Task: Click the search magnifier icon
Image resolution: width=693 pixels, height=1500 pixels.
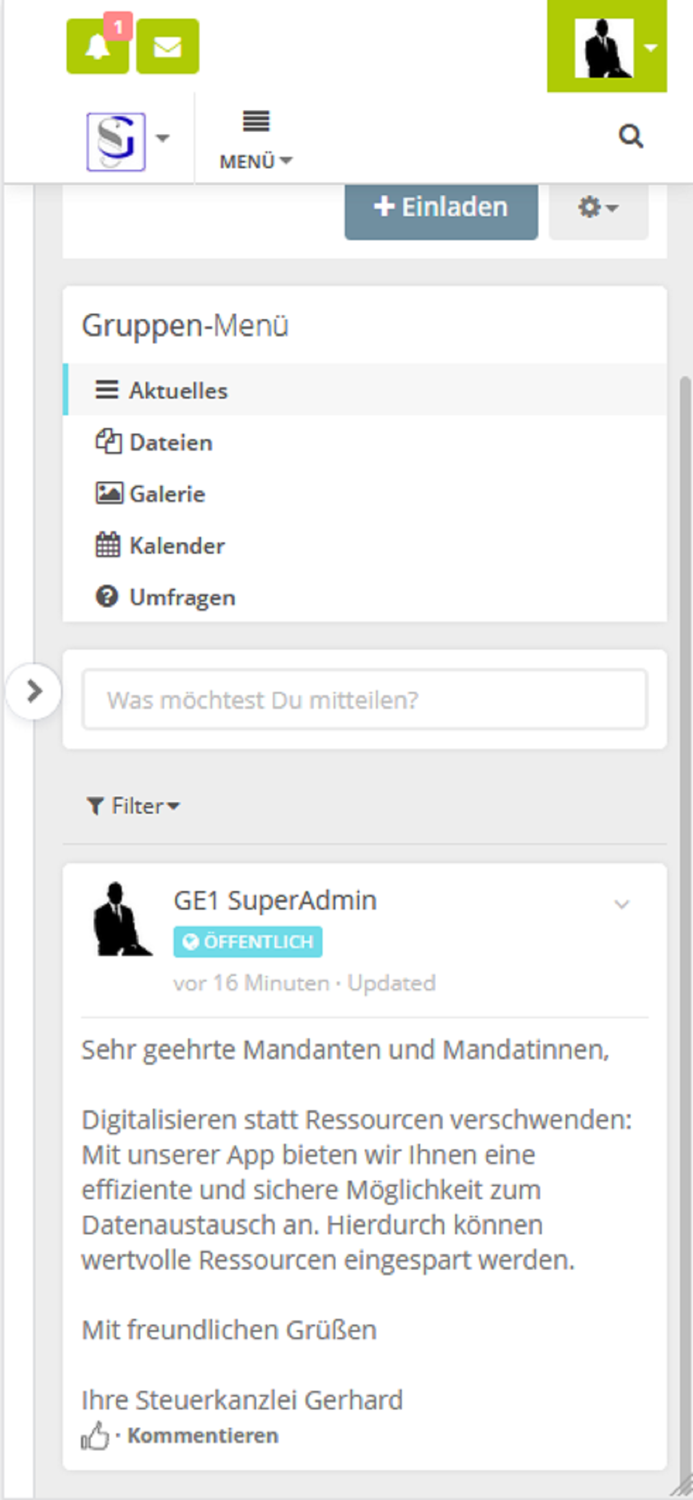Action: pos(632,135)
